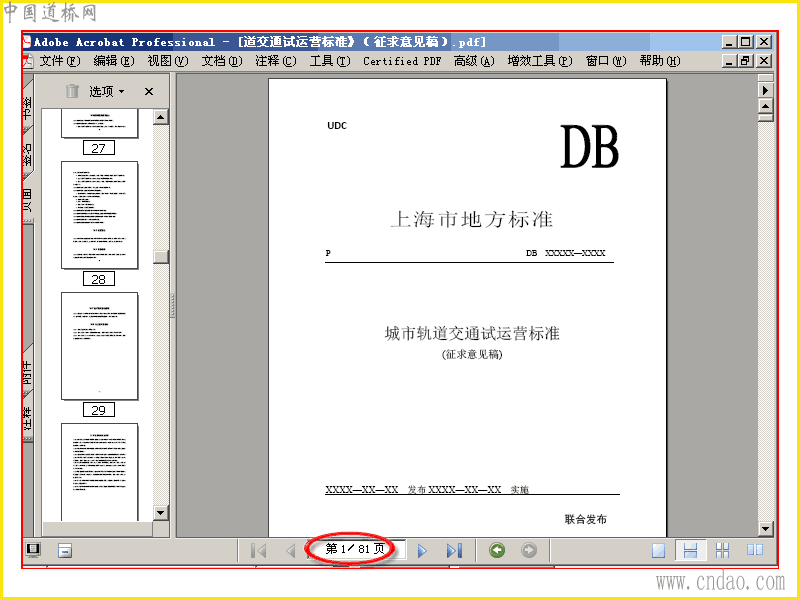Click the trash icon in pages panel
This screenshot has height=600, width=800.
(72, 91)
